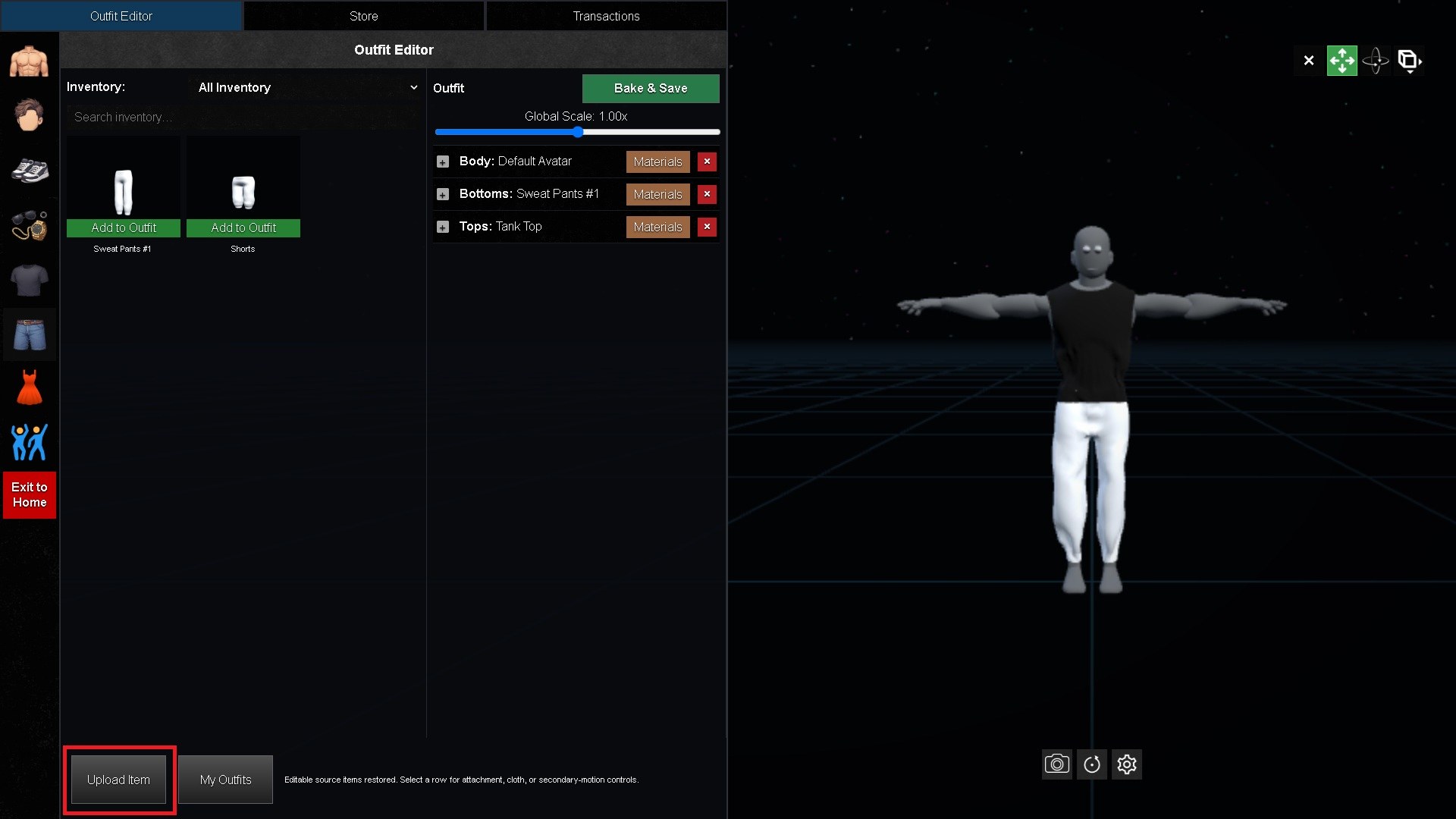Click the Search inventory field
This screenshot has height=819, width=1456.
[243, 117]
